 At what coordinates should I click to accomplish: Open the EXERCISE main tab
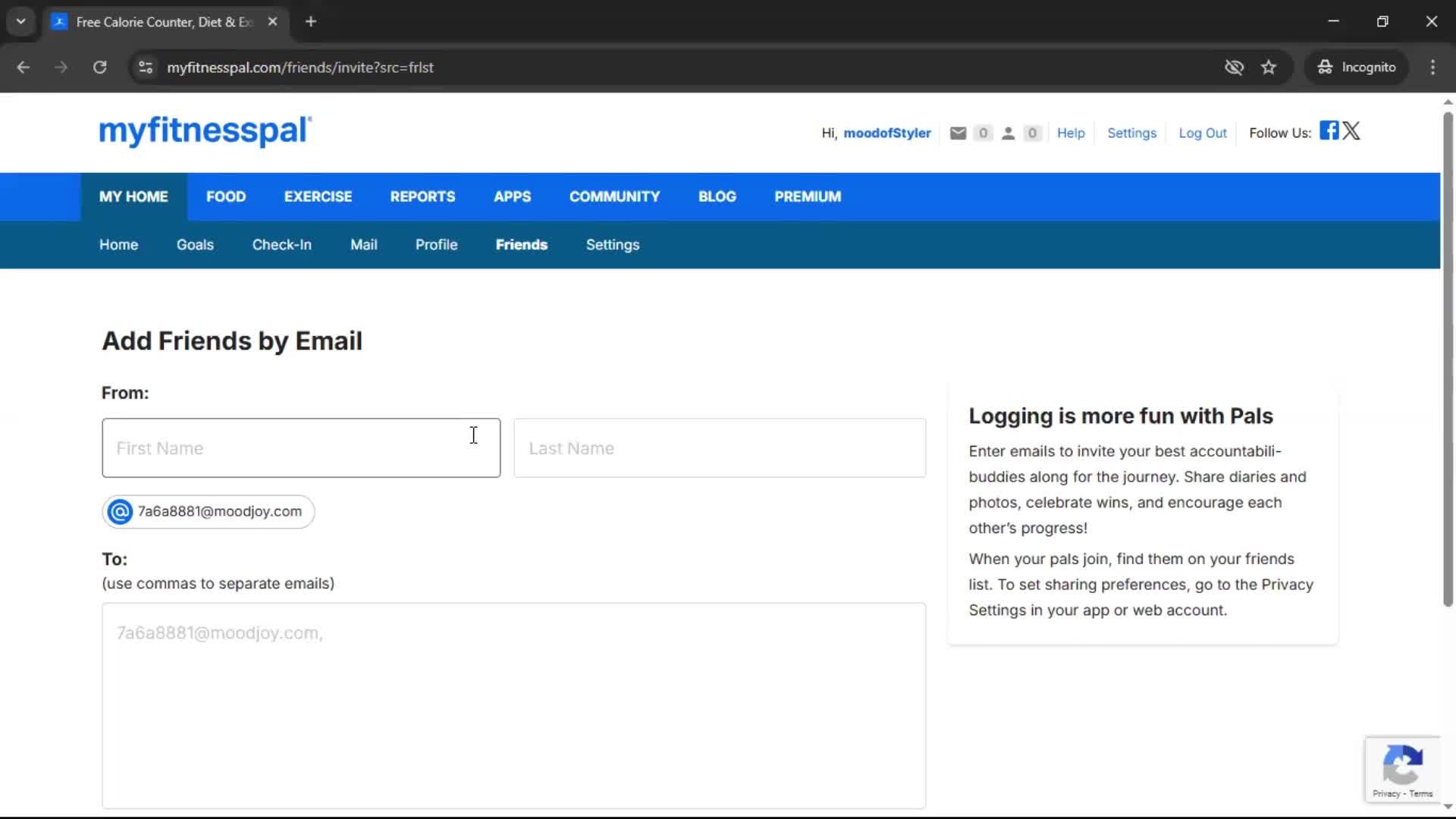click(318, 197)
